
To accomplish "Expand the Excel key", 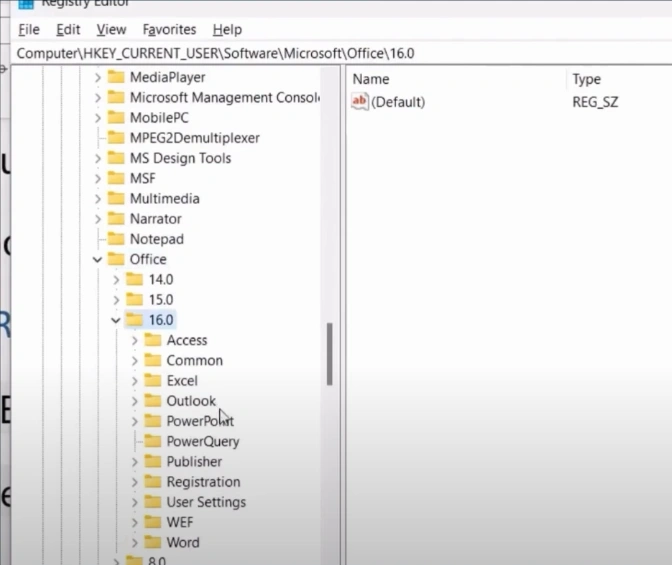I will (135, 381).
